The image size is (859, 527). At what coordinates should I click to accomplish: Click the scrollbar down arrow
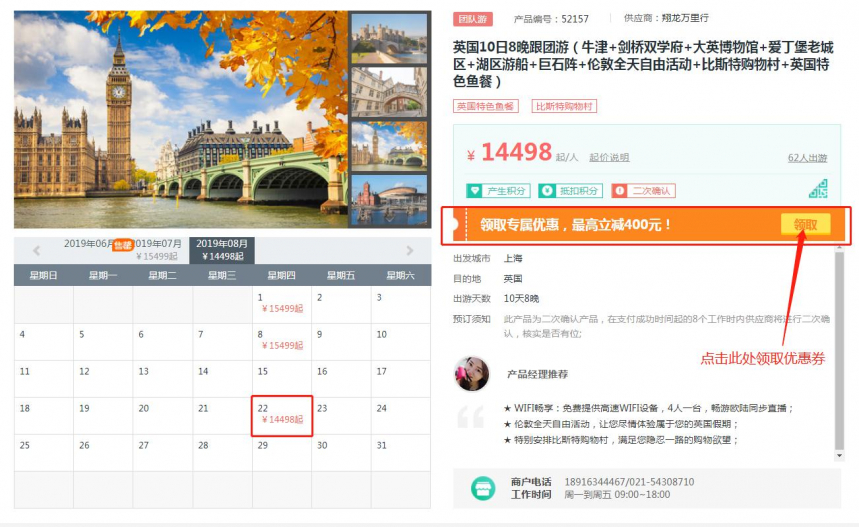(x=839, y=455)
